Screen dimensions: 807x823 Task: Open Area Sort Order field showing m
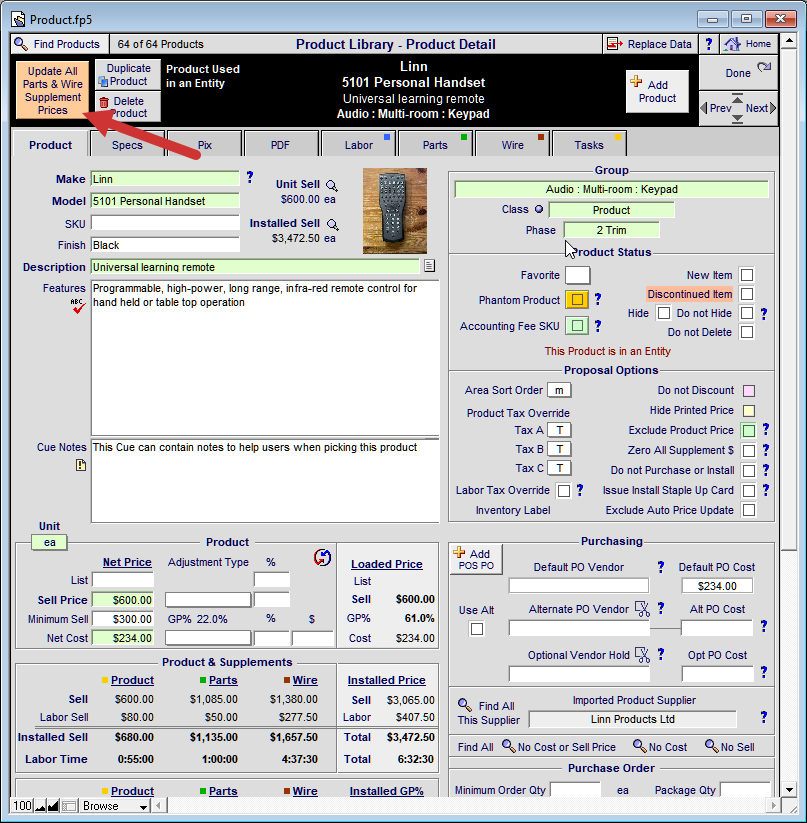coord(559,390)
